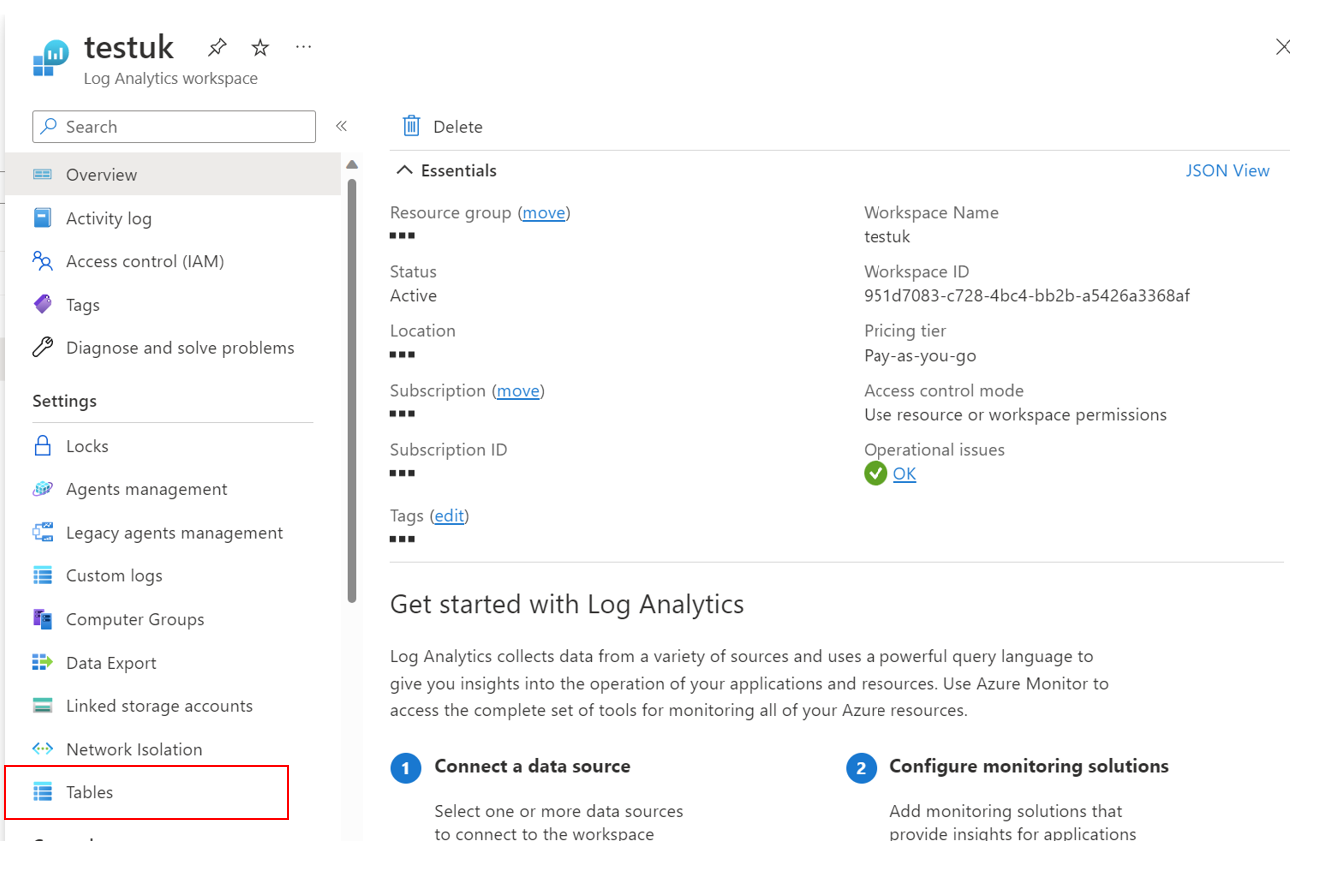
Task: Click the Active status value
Action: pyautogui.click(x=413, y=295)
